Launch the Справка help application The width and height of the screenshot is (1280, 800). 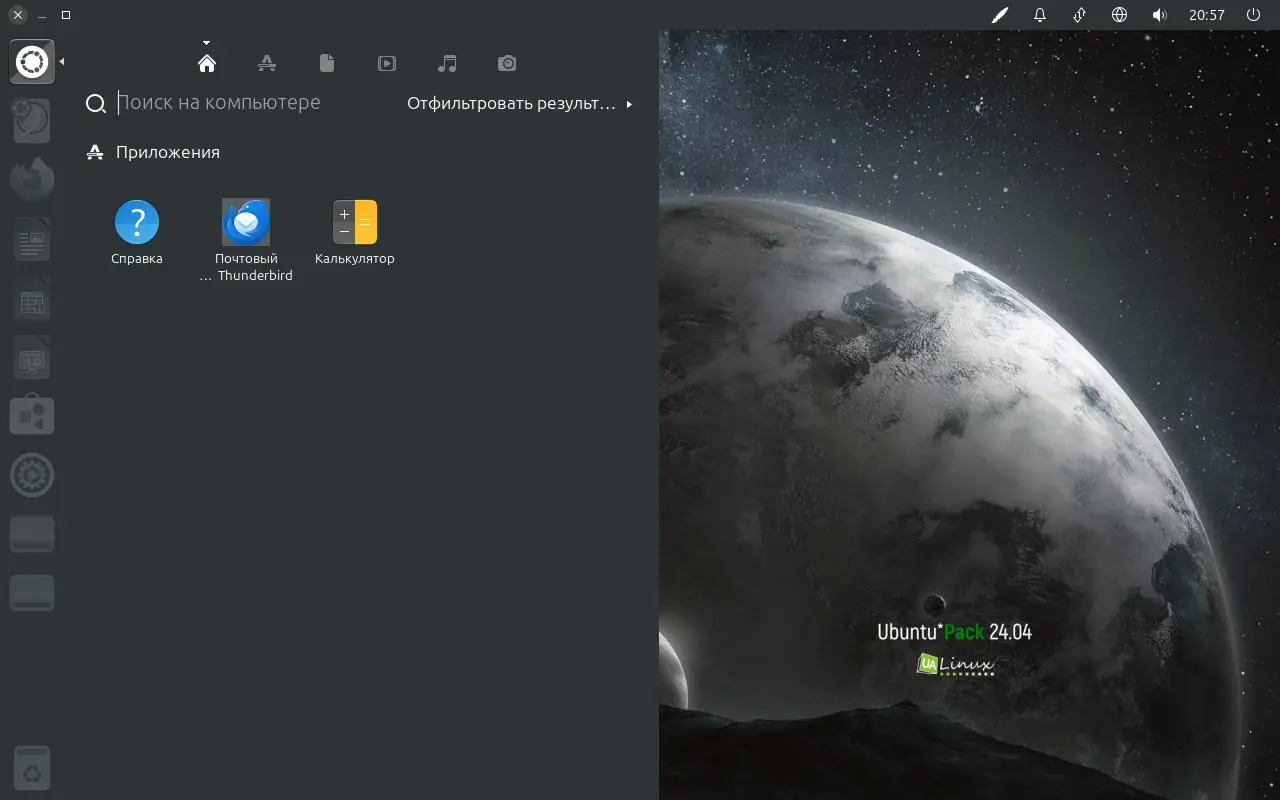click(137, 233)
